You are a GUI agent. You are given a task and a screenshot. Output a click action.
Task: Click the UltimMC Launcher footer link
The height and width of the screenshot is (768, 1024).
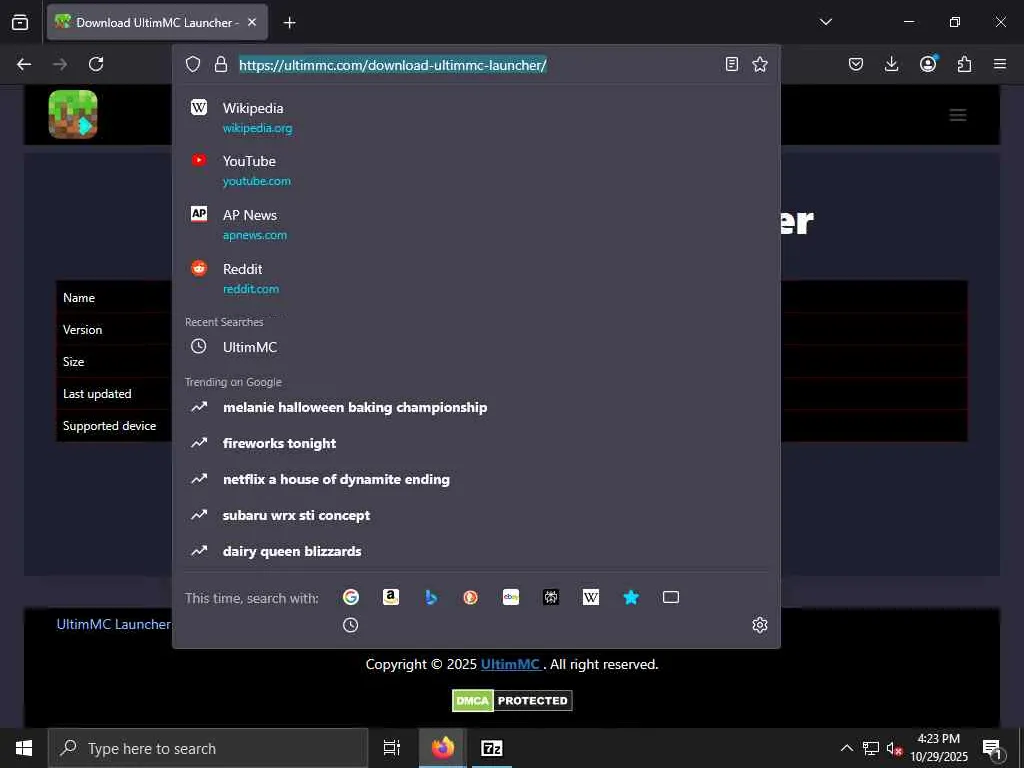114,624
